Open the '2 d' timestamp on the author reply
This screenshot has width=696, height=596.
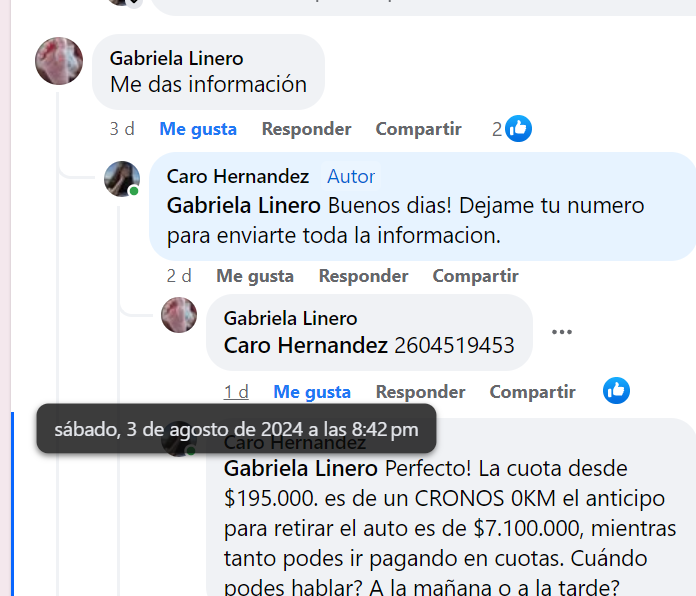click(x=179, y=276)
